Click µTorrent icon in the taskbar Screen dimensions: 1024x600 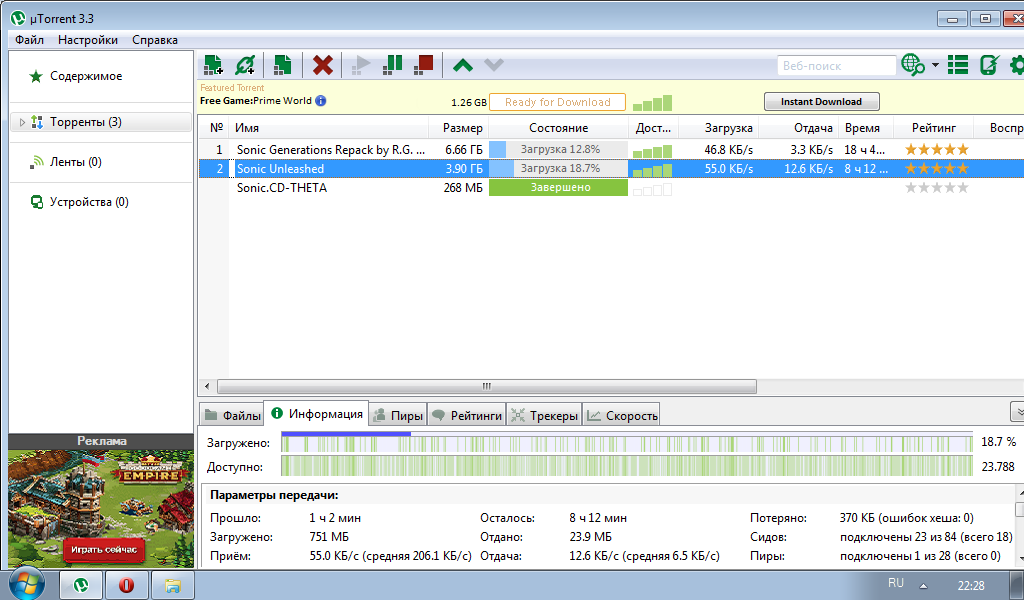[81, 585]
